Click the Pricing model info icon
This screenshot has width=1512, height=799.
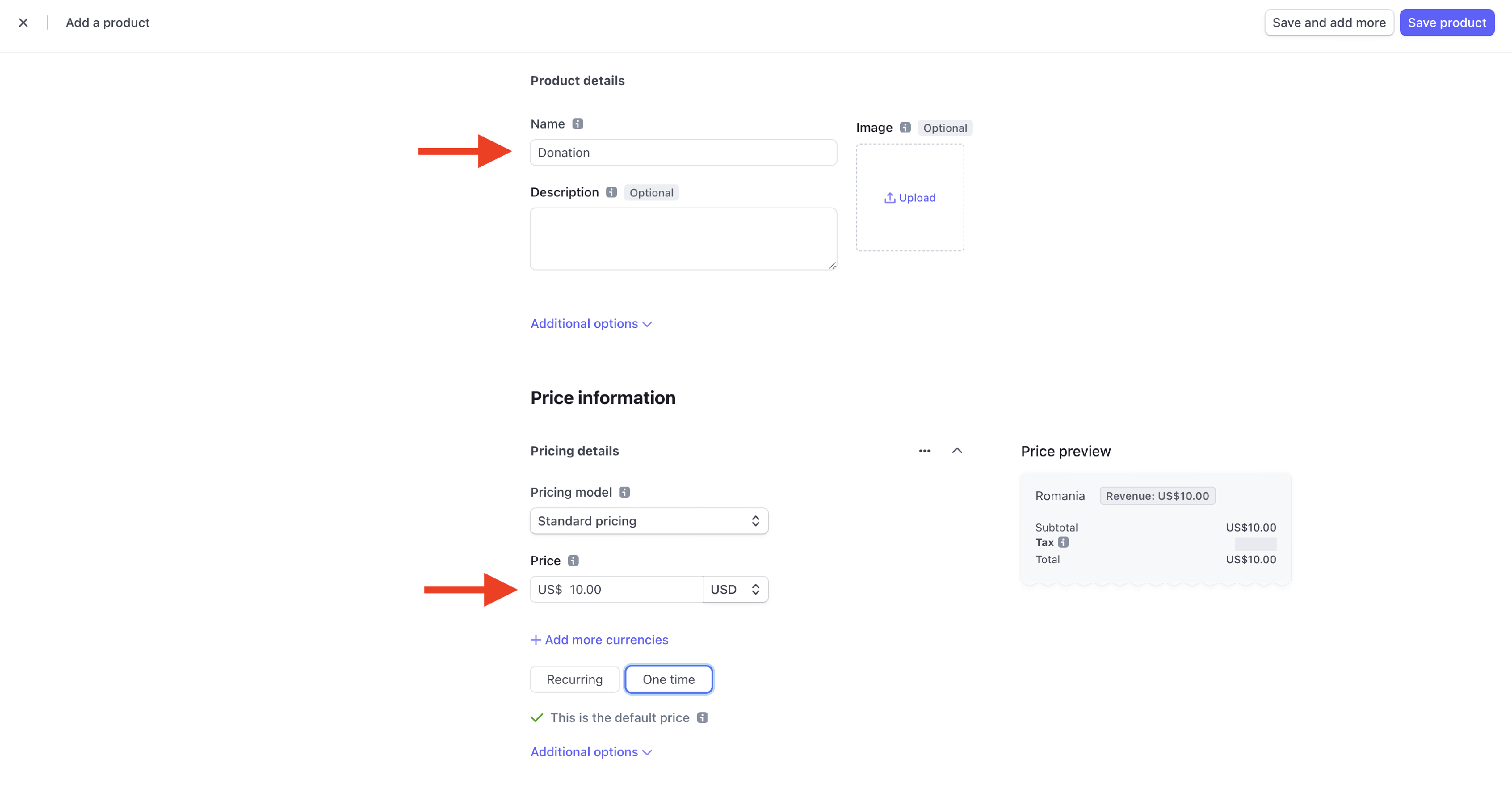pos(624,492)
